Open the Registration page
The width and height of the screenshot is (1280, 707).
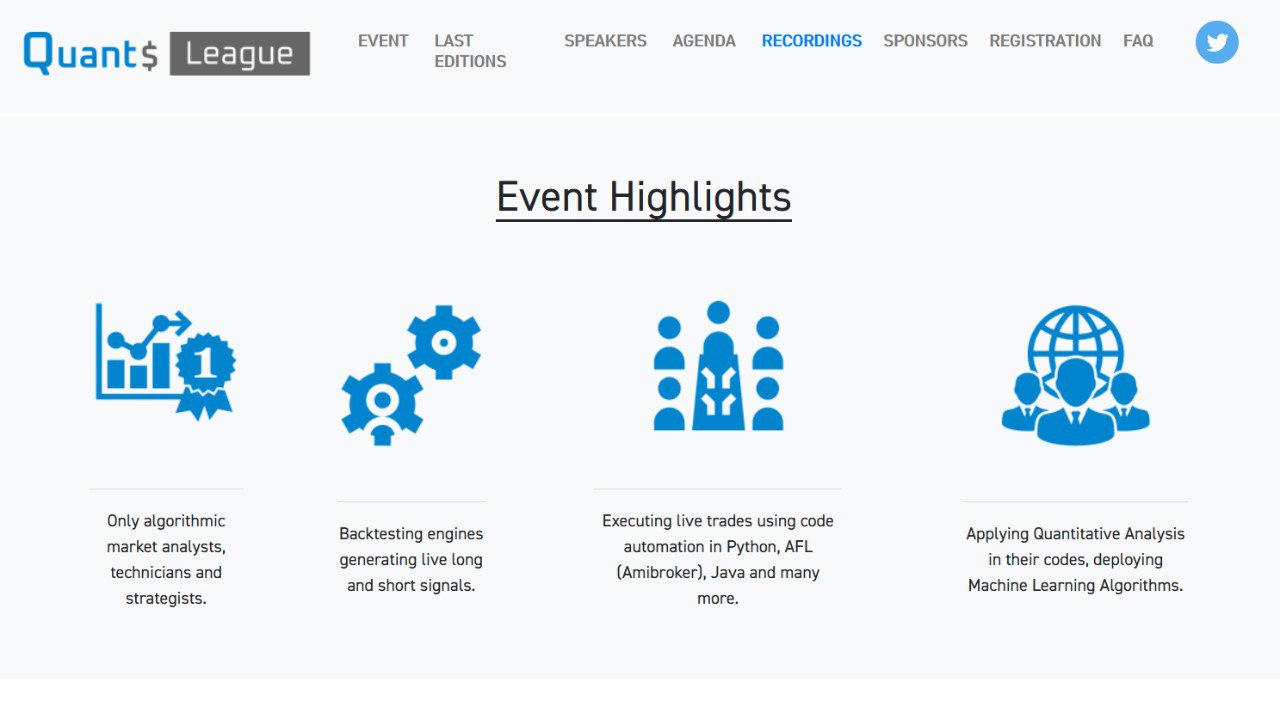click(x=1045, y=41)
